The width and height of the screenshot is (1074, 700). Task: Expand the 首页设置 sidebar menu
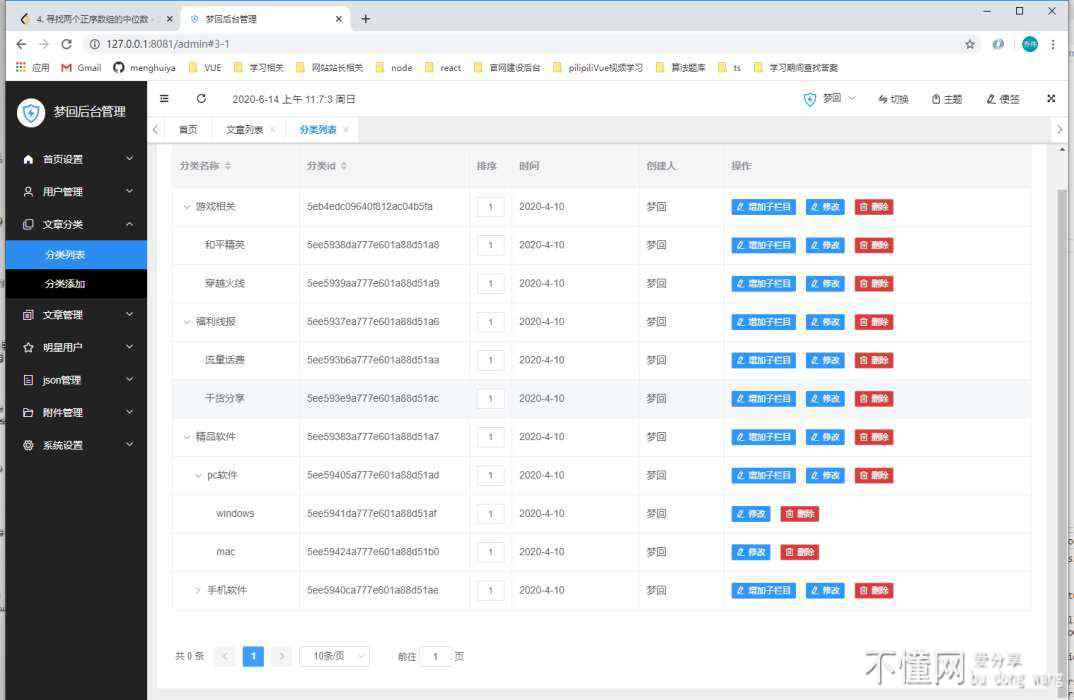[76, 159]
